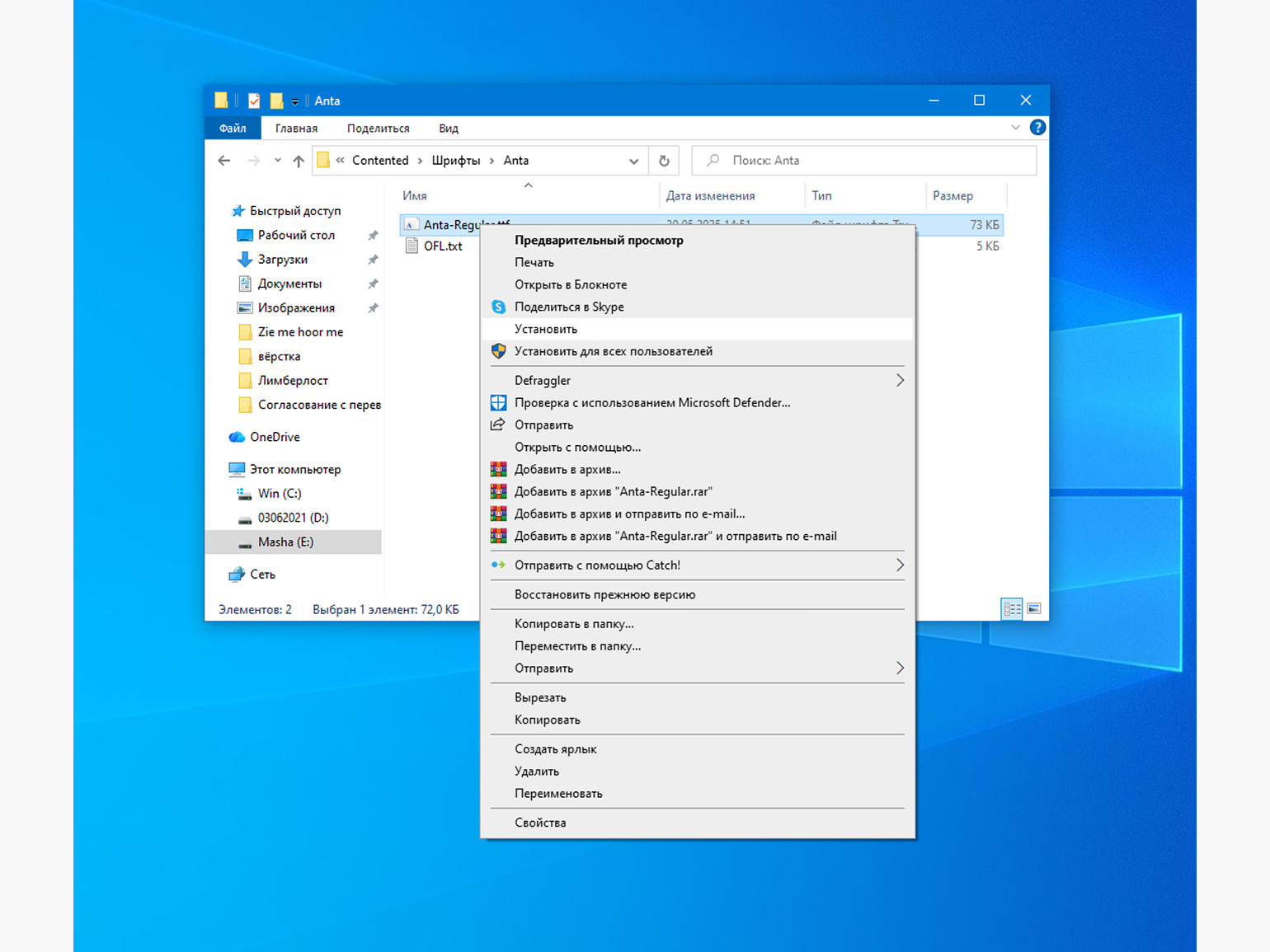Open the Explorer help question mark icon
The width and height of the screenshot is (1270, 952).
coord(1037,128)
